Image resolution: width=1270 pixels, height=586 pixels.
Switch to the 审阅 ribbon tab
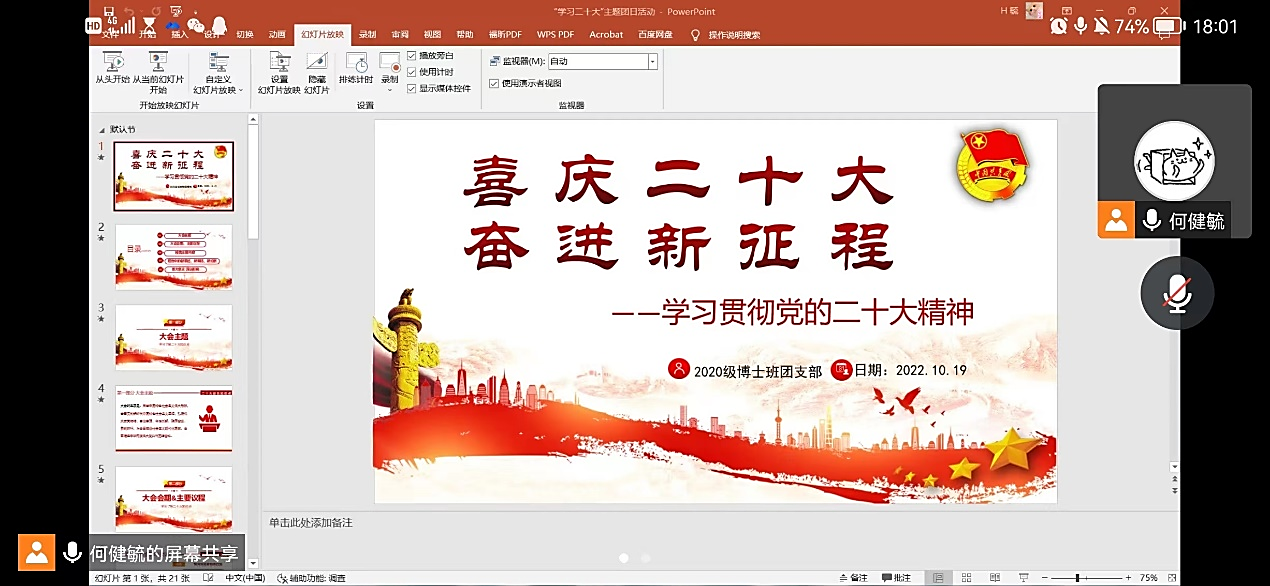coord(400,34)
